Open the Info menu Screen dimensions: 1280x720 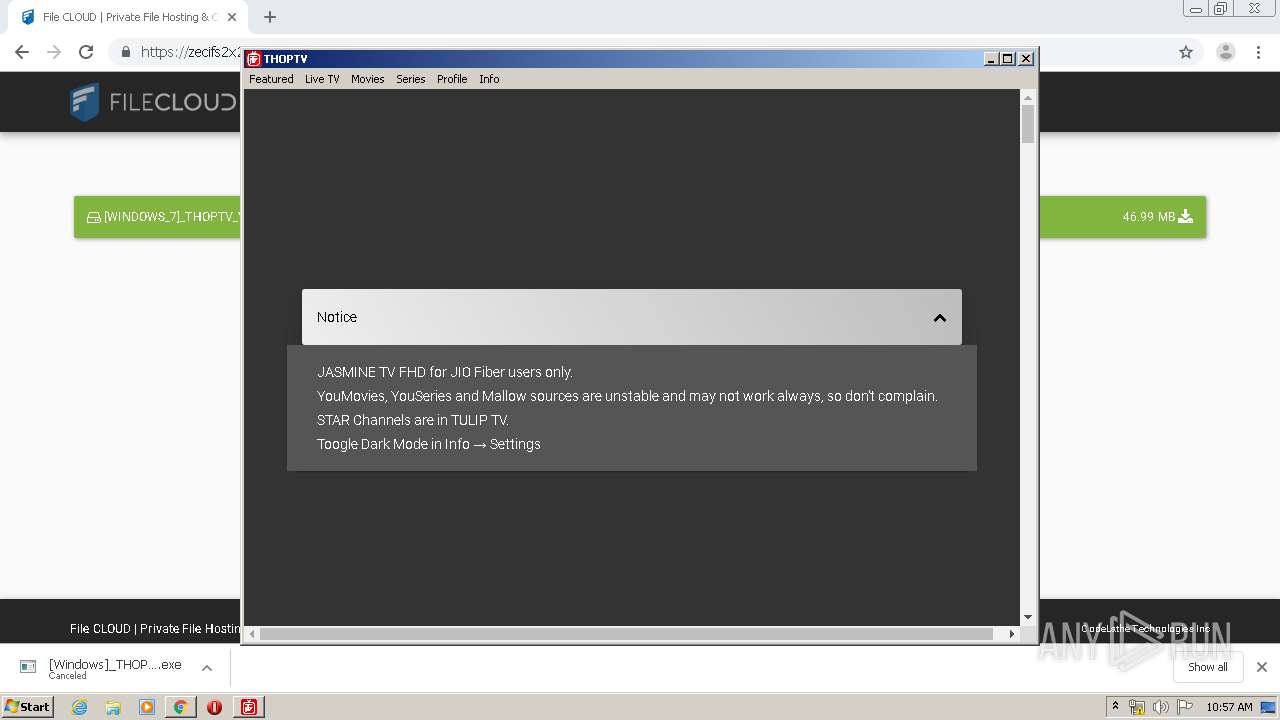489,79
